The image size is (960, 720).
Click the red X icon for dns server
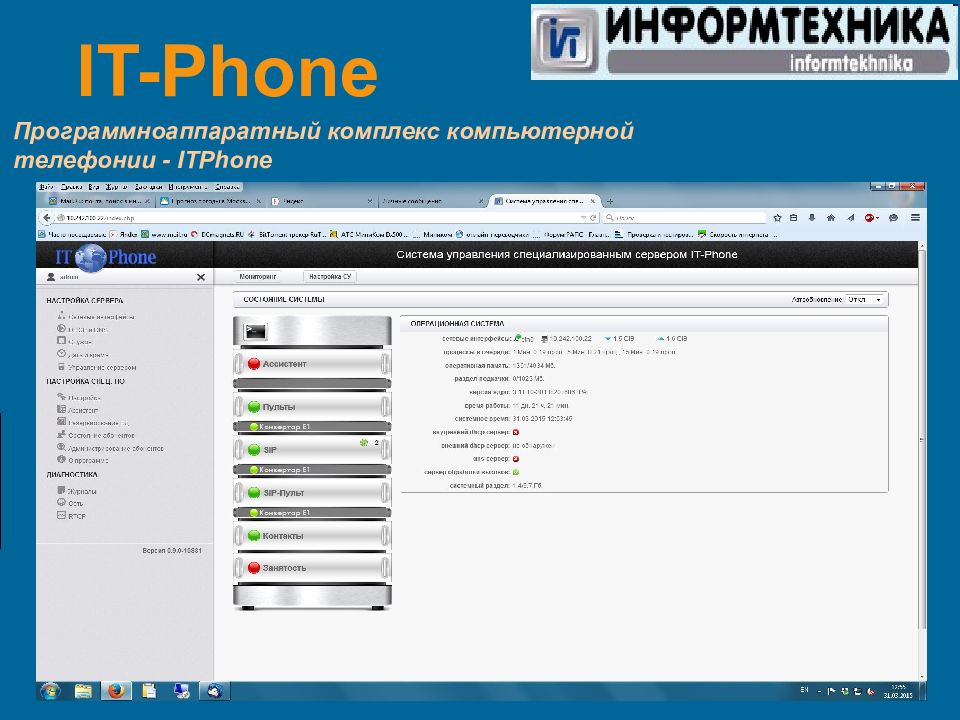tap(516, 459)
